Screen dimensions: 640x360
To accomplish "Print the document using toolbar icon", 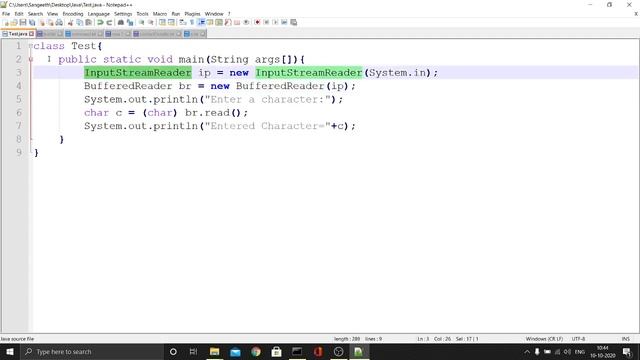I will [x=59, y=22].
